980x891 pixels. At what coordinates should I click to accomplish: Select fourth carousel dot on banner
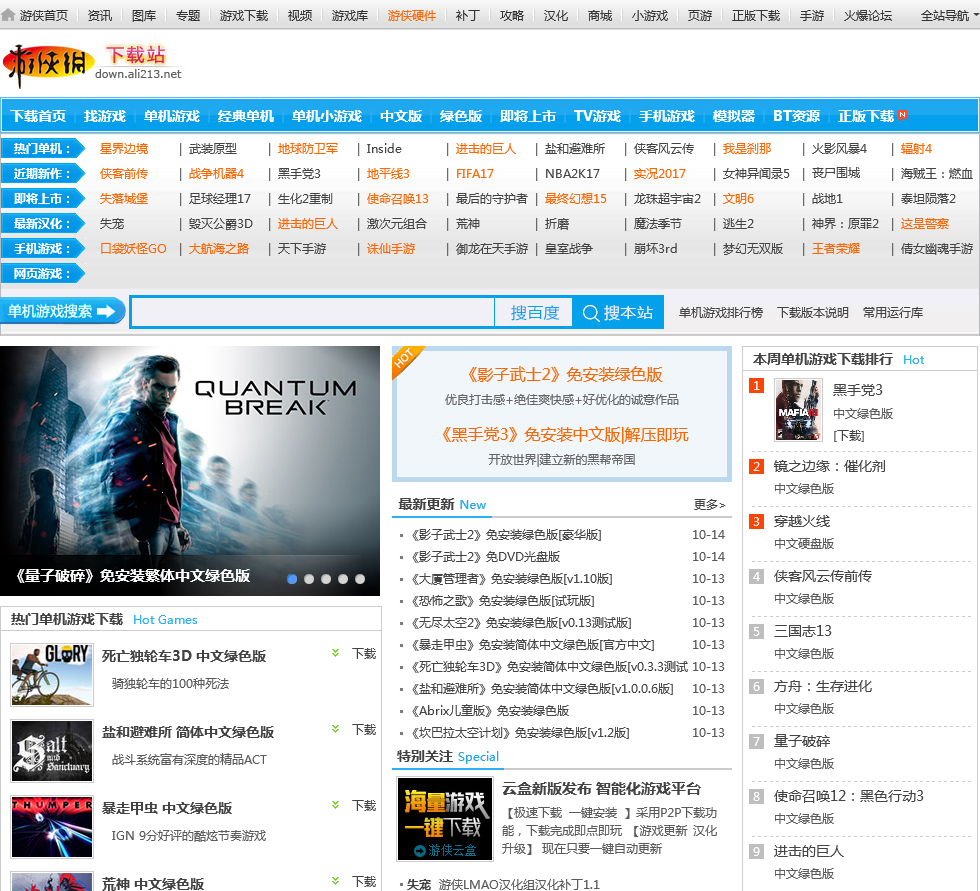(x=343, y=579)
